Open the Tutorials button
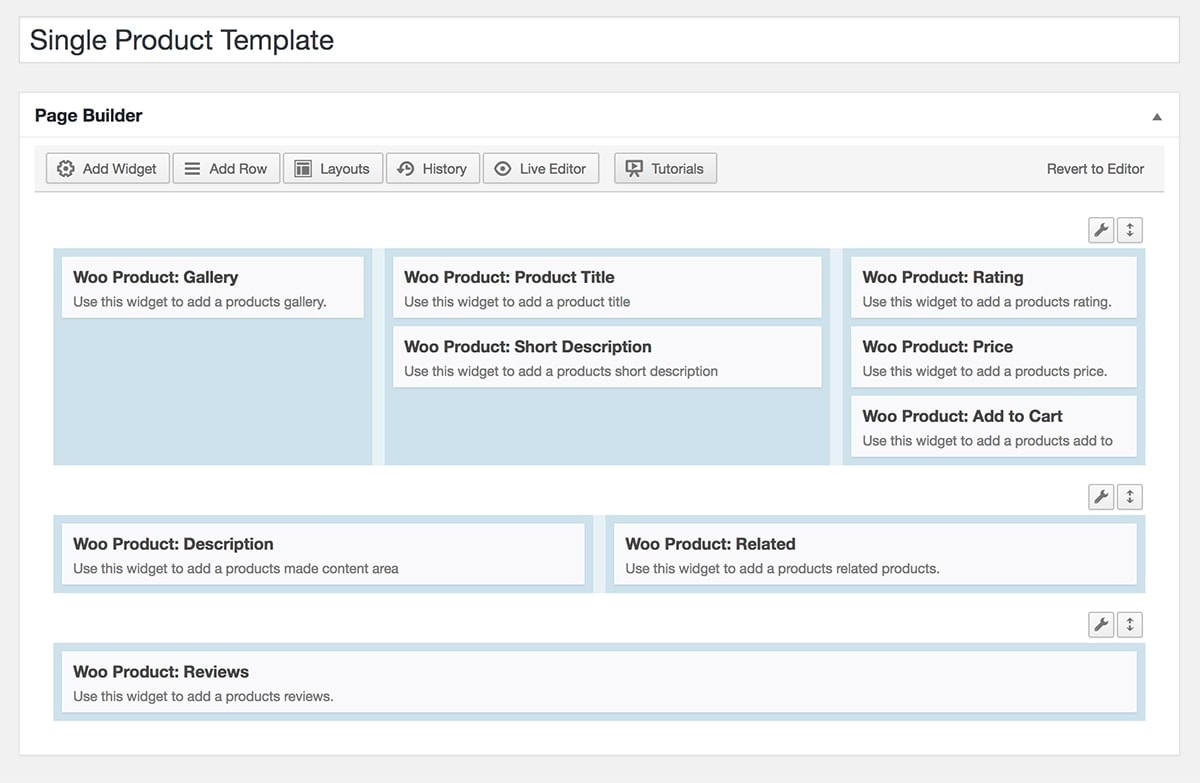The image size is (1200, 783). tap(666, 168)
